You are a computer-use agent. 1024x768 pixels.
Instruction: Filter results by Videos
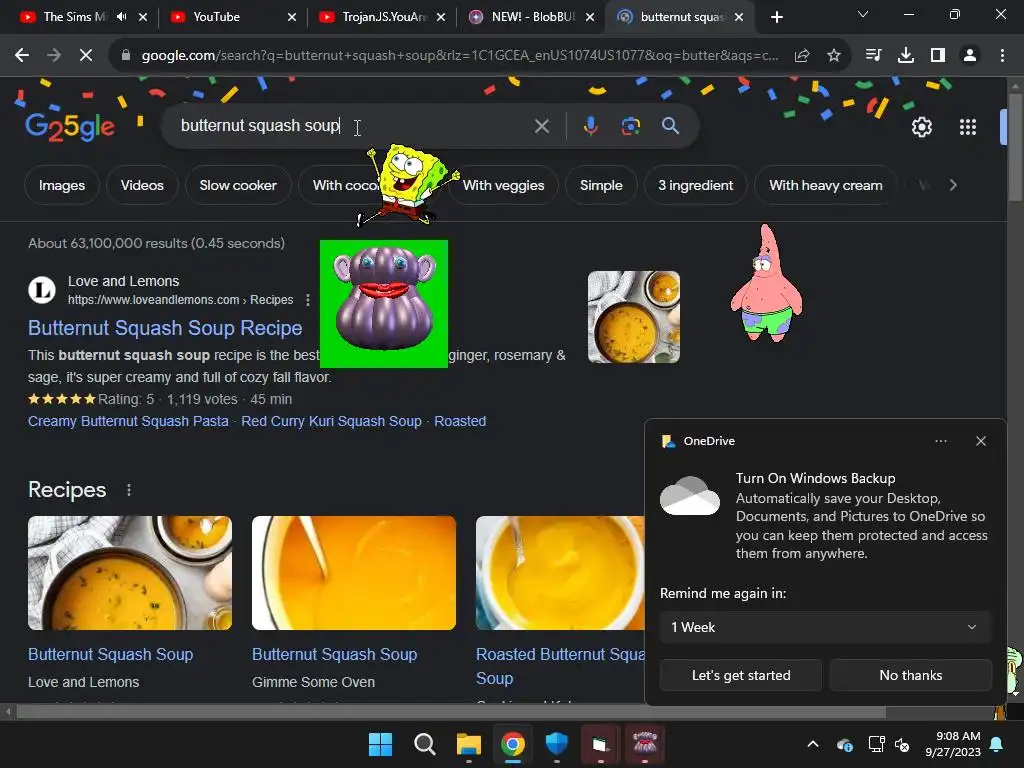pyautogui.click(x=142, y=185)
